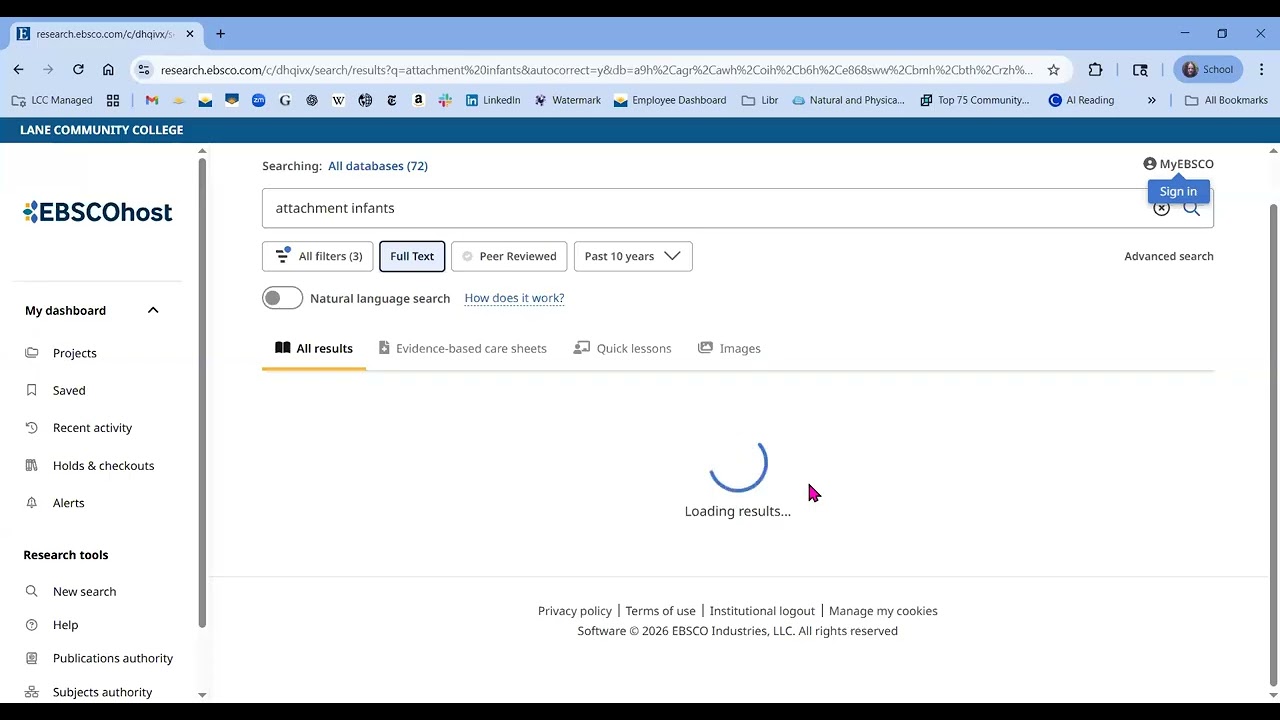The height and width of the screenshot is (720, 1280).
Task: Open LCC Managed bookmarks folder
Action: [52, 100]
